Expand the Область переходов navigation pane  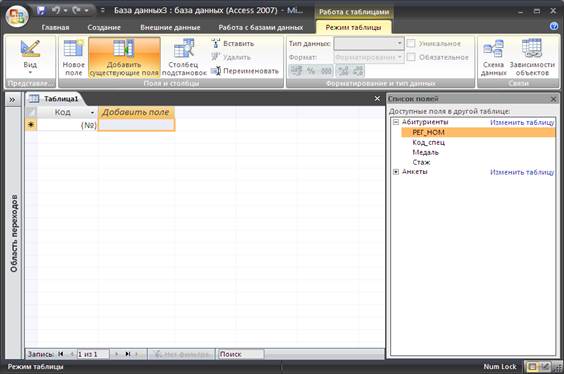[13, 100]
